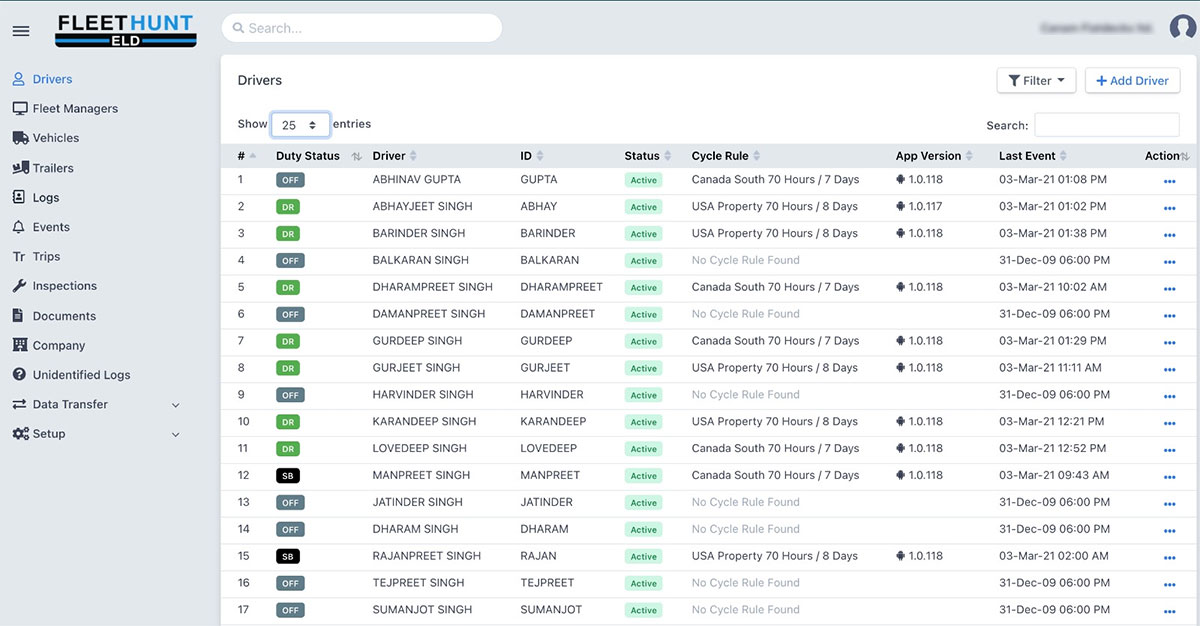Open actions menu for ABHINAV GUPTA row

point(1169,181)
